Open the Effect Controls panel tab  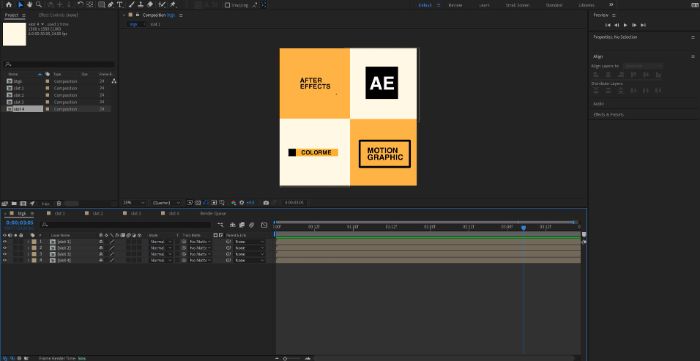point(58,15)
